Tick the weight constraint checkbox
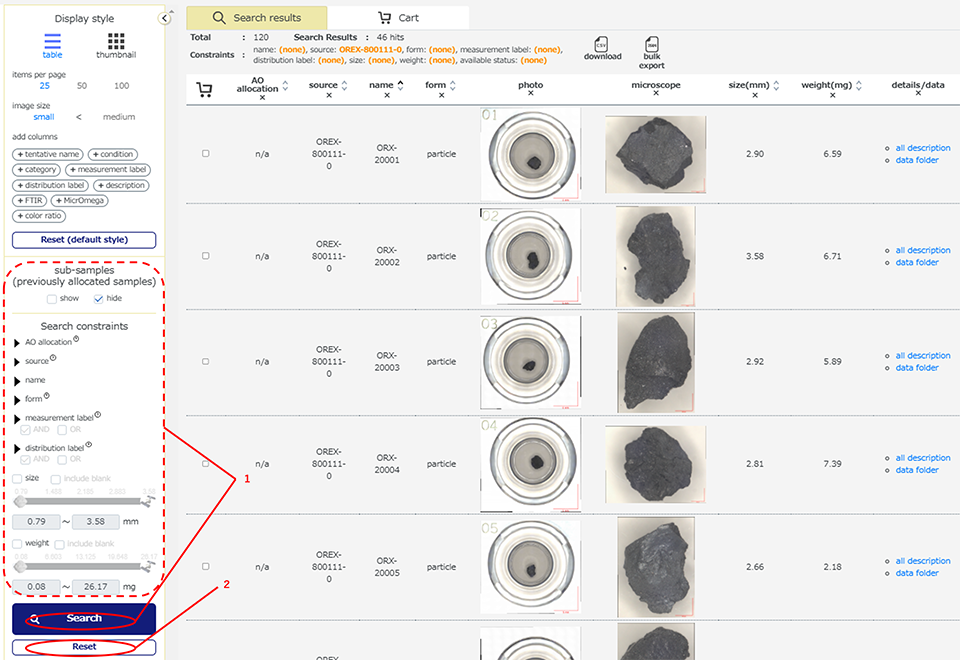 (17, 543)
